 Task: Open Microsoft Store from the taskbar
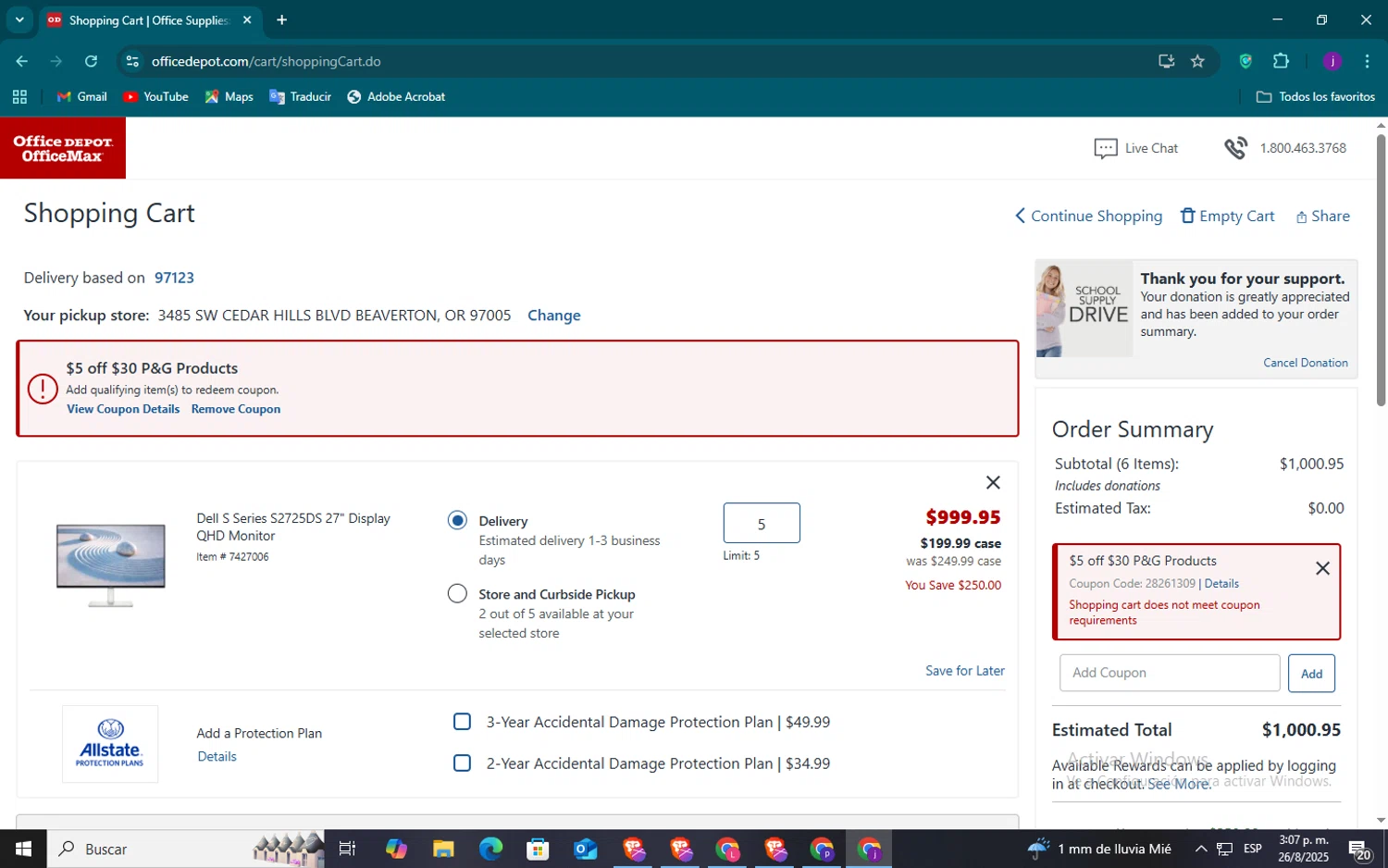click(538, 849)
